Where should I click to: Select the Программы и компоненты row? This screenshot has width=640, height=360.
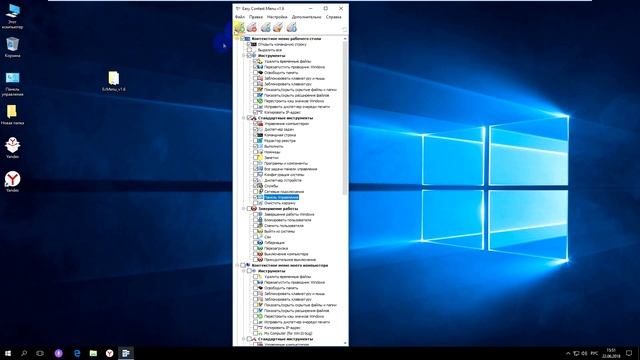point(286,163)
